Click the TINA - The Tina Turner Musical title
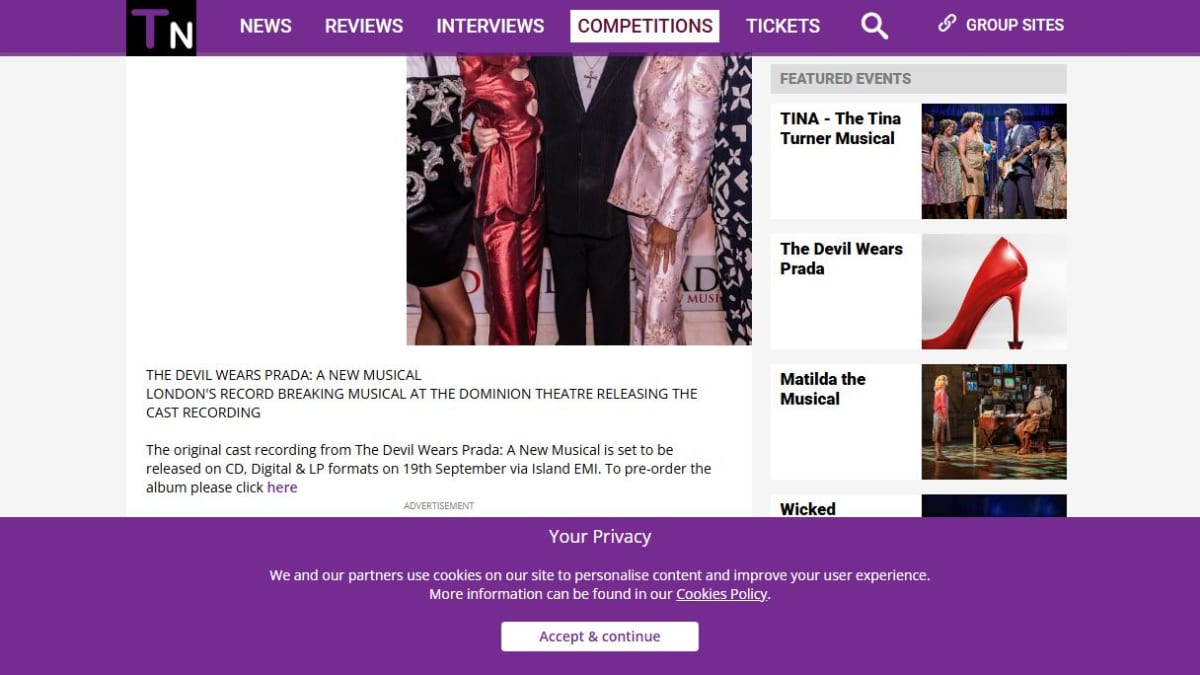 click(x=840, y=128)
